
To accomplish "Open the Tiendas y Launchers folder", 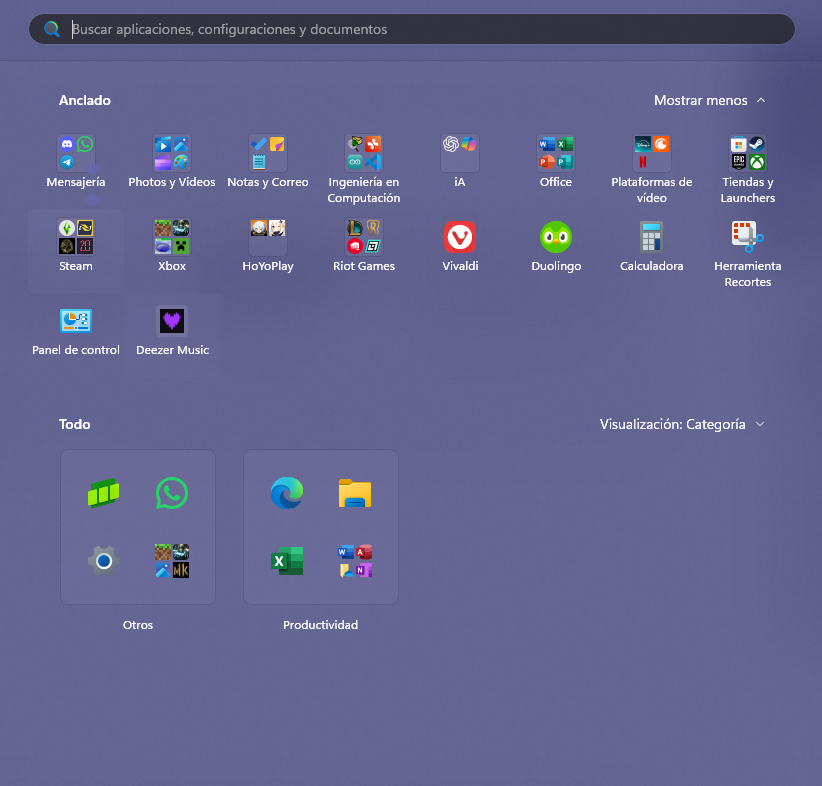I will pos(748,153).
